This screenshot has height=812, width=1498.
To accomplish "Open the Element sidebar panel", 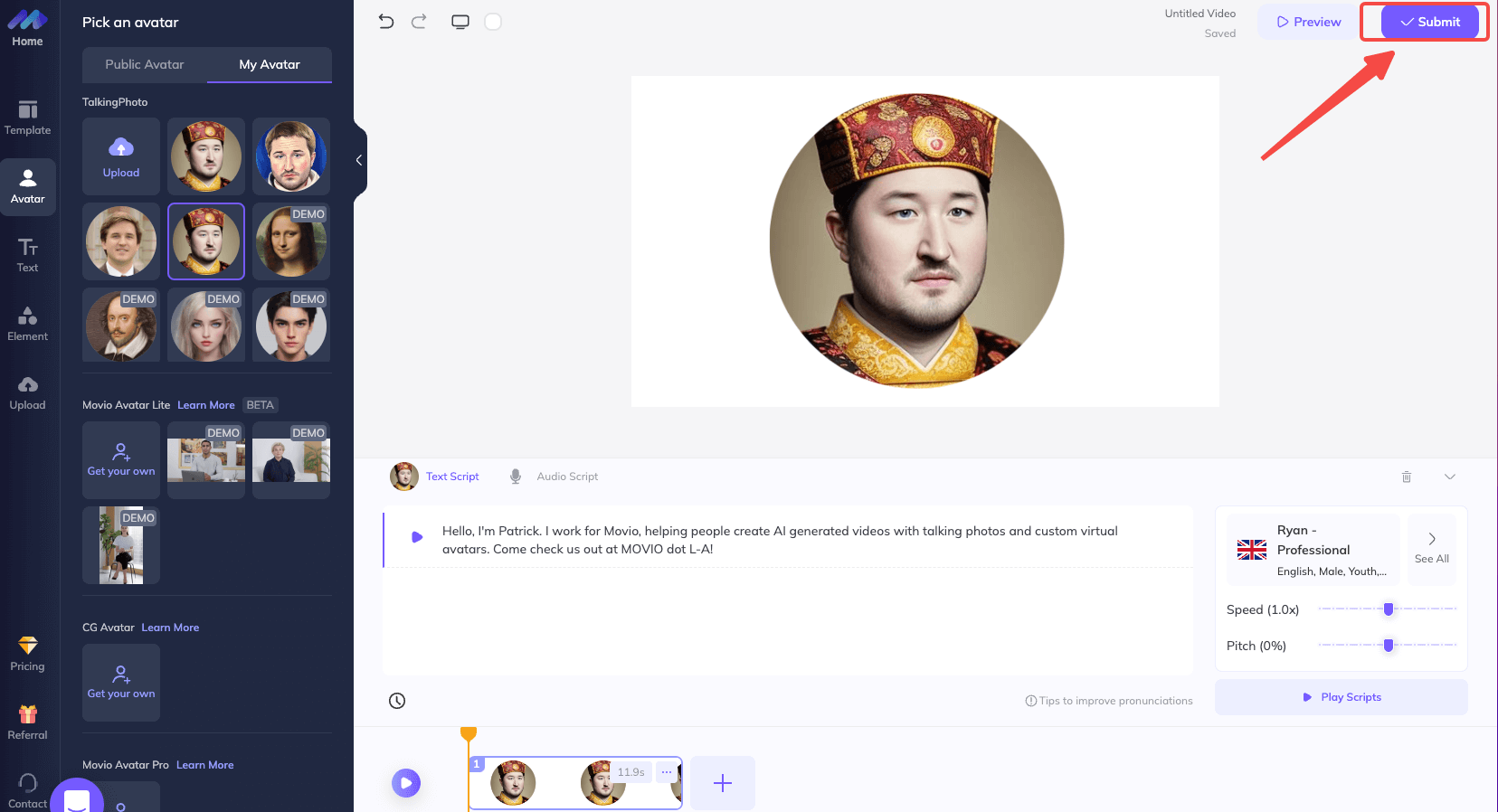I will [27, 324].
